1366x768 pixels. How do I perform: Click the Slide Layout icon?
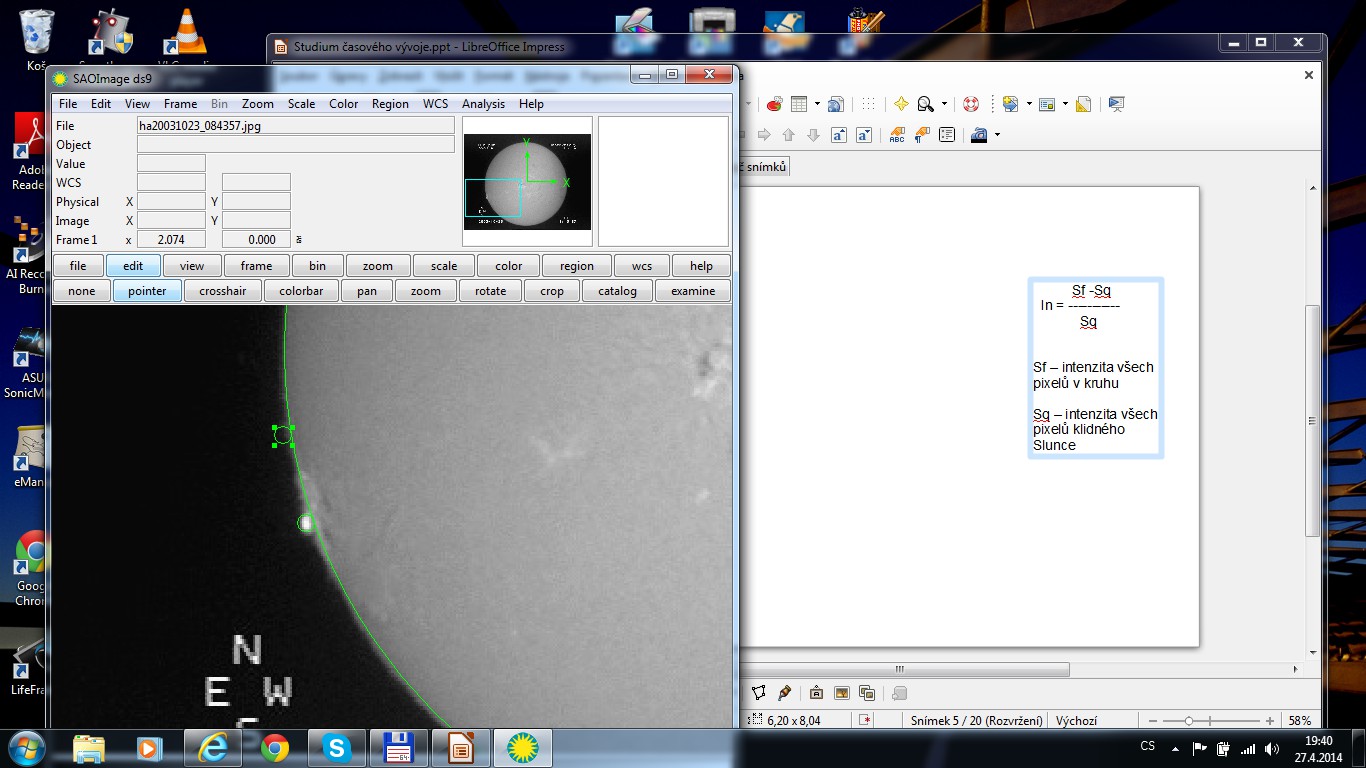coord(1047,104)
